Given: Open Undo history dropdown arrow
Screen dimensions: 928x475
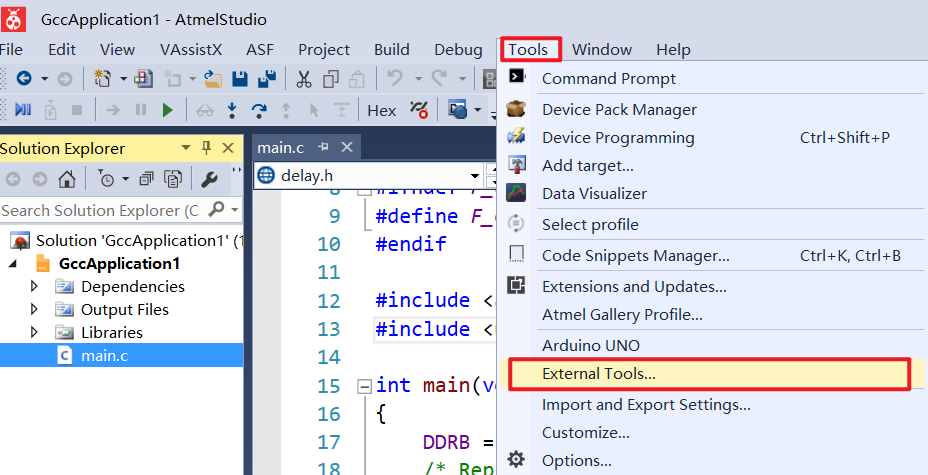Looking at the screenshot, I should tap(418, 78).
